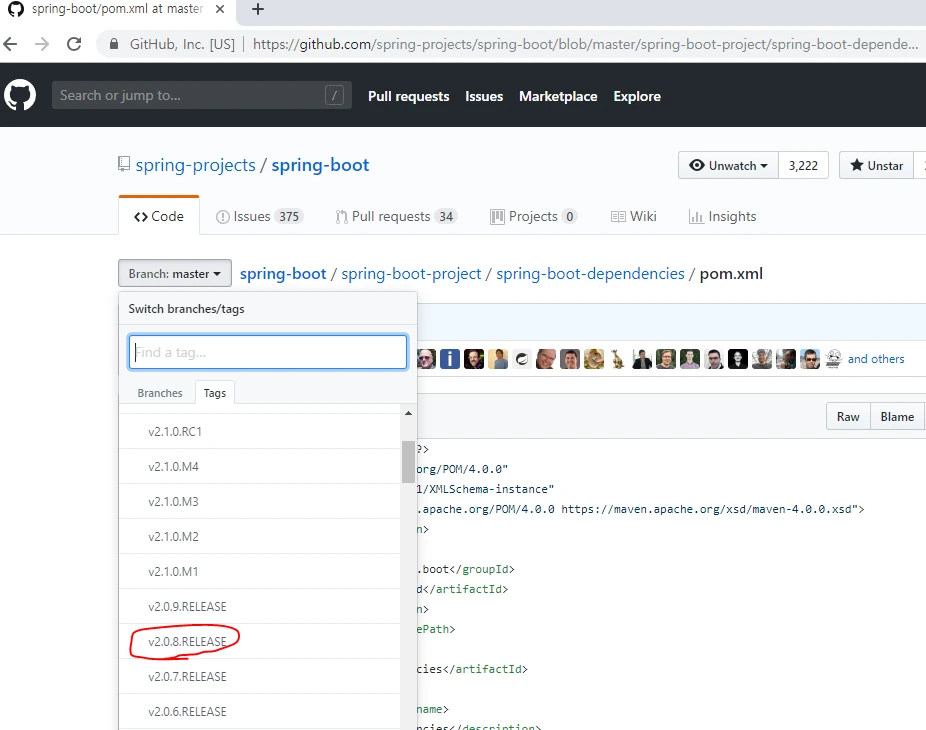Viewport: 926px width, 730px height.
Task: Click the GitHub Octocat logo in header
Action: pos(20,95)
